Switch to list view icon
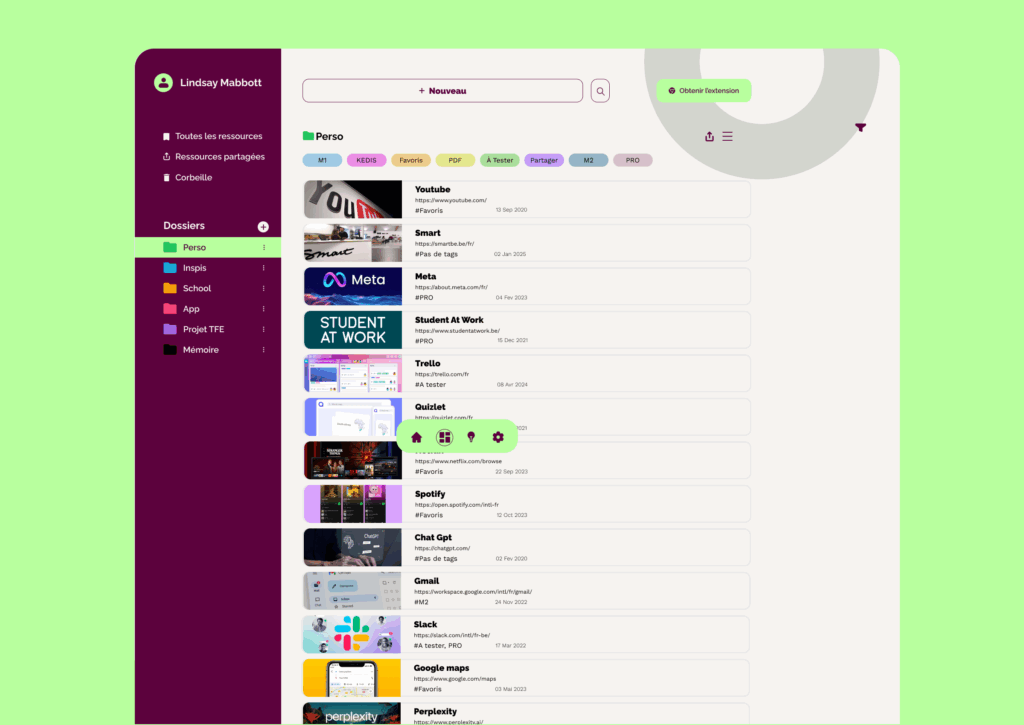 pyautogui.click(x=727, y=136)
